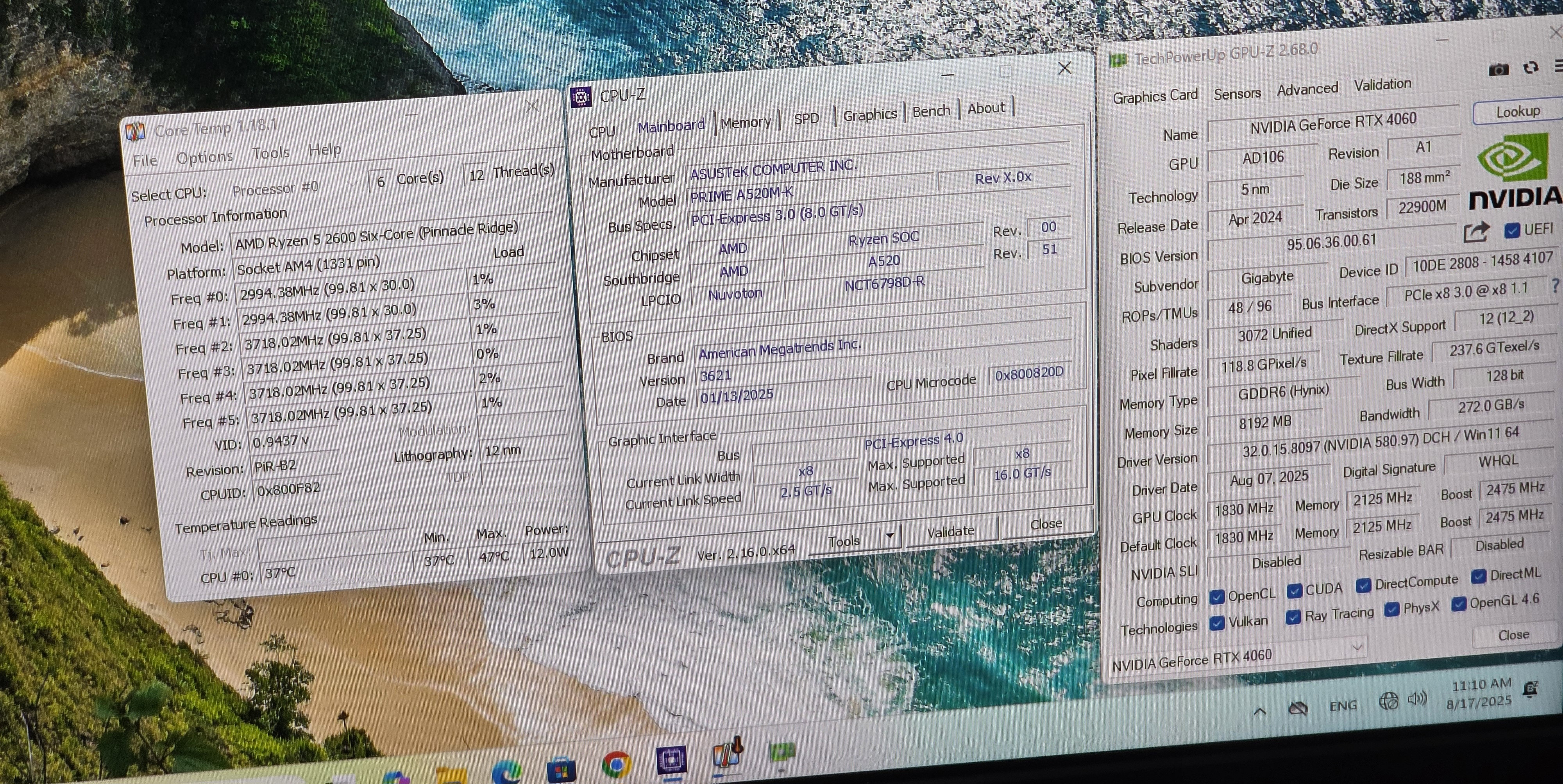Click the Core Temp title bar icon
Viewport: 1563px width, 784px height.
135,132
